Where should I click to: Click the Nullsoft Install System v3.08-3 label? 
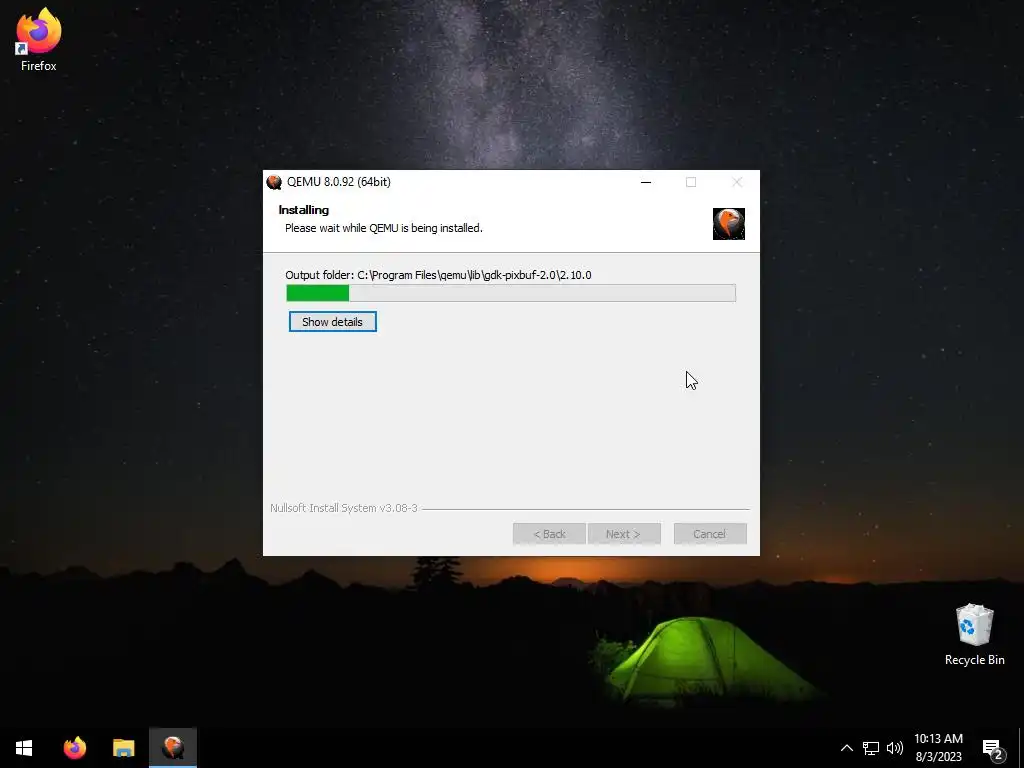pyautogui.click(x=344, y=508)
